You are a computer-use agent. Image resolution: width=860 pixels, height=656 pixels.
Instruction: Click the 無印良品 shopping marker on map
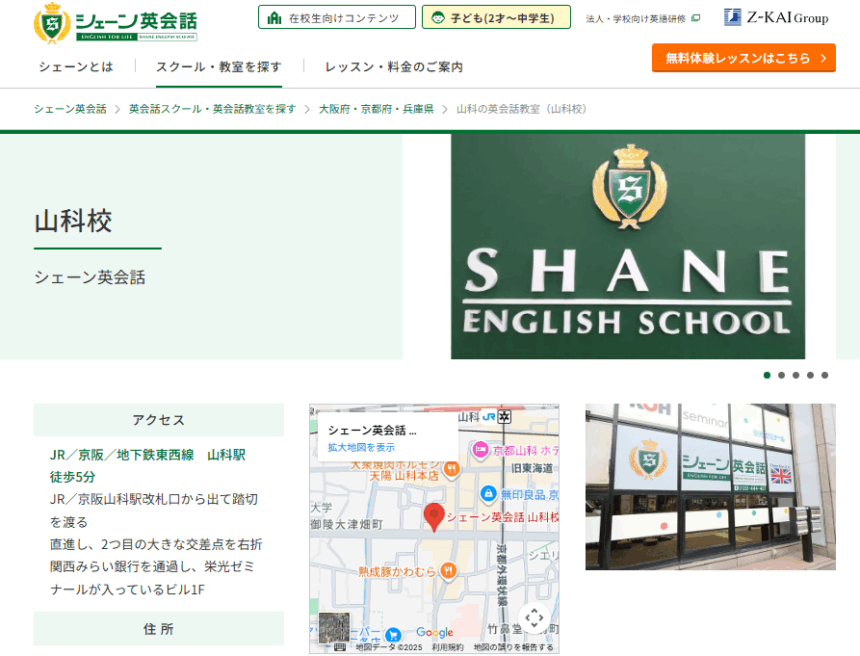click(x=487, y=493)
